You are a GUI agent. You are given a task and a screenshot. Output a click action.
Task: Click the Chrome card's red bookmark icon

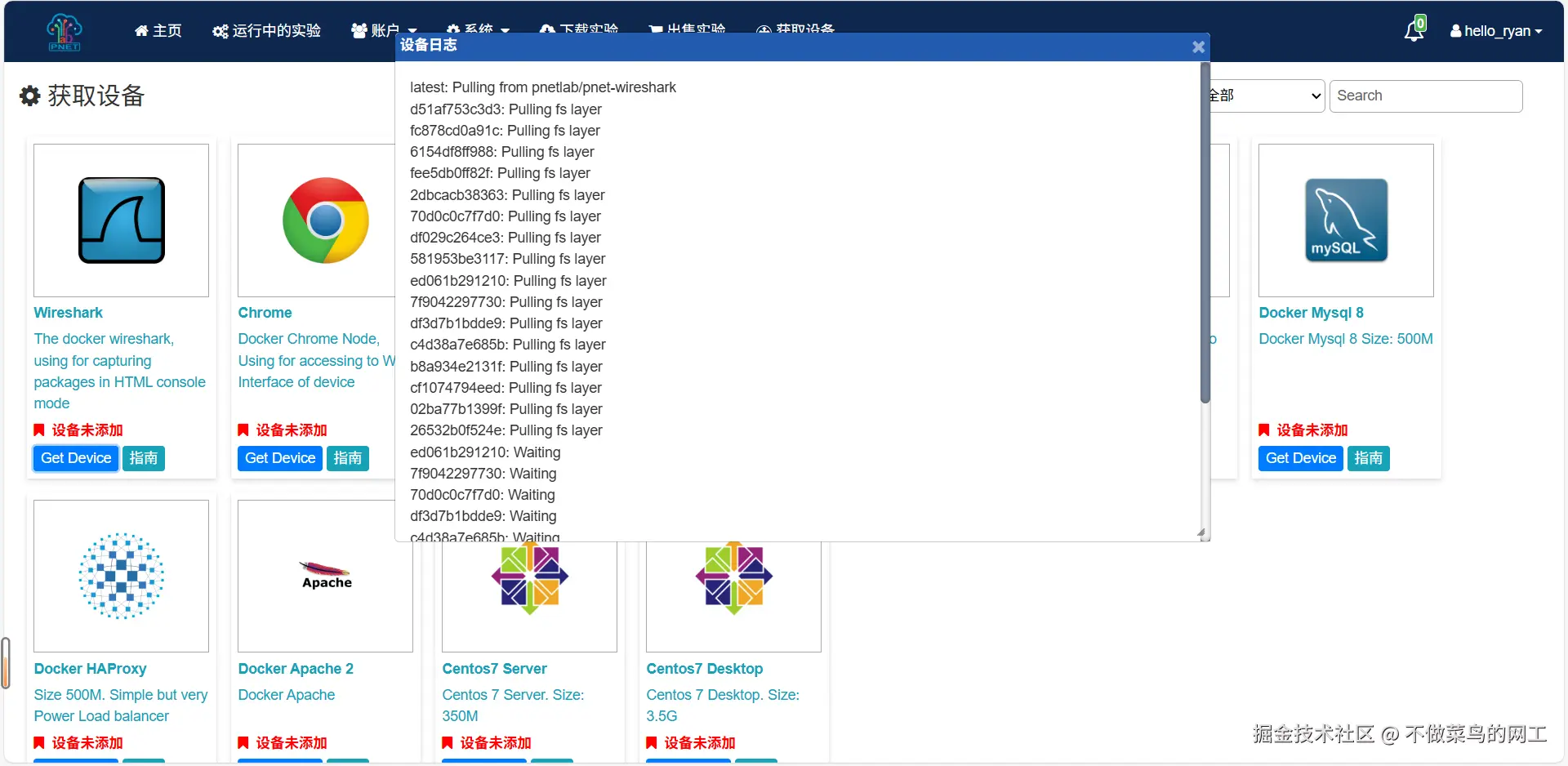[x=243, y=430]
